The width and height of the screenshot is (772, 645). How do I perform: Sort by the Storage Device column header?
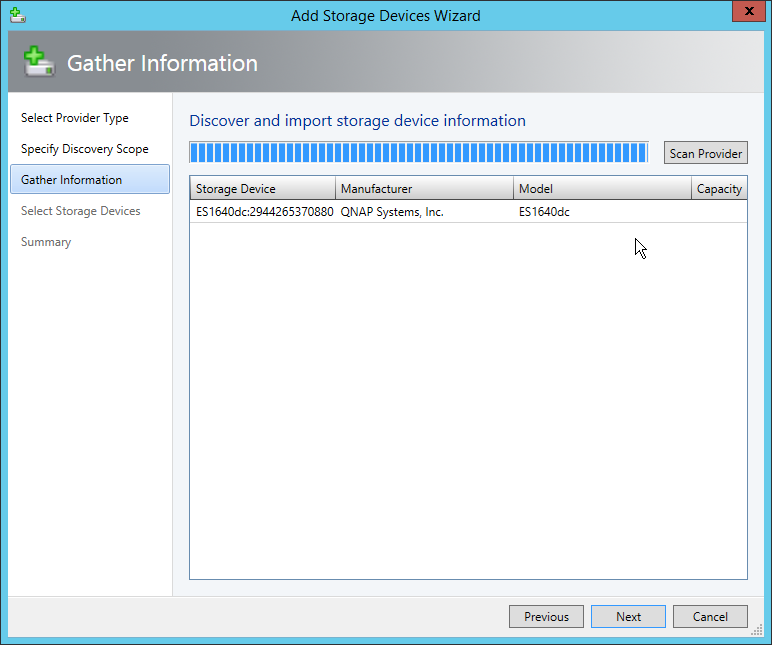262,189
